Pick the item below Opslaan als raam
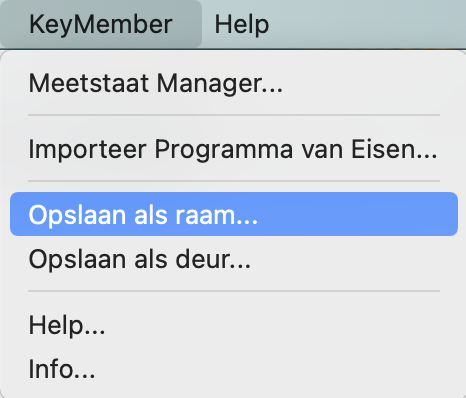466x398 pixels. coord(234,259)
